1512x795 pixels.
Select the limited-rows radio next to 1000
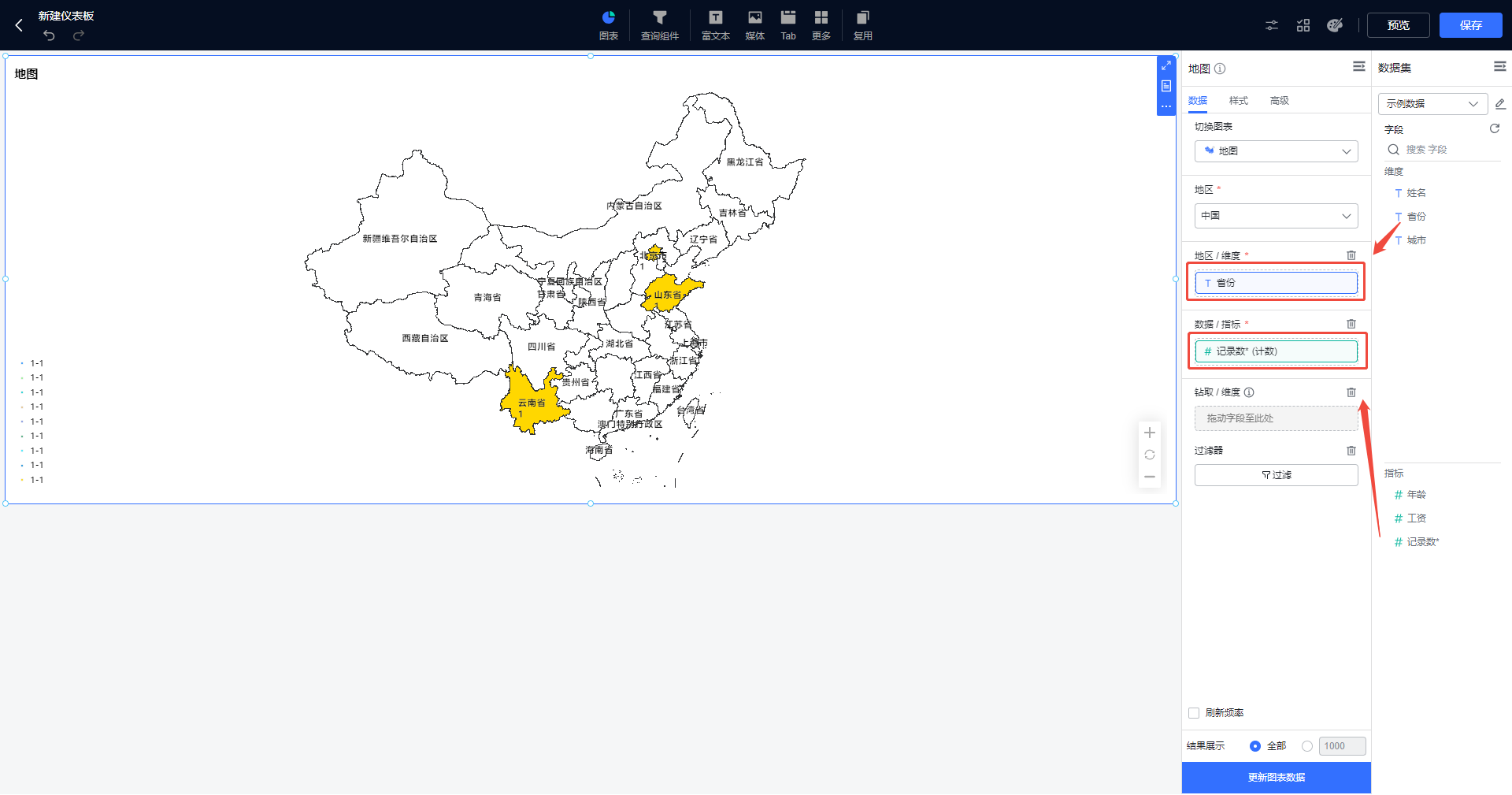1307,746
